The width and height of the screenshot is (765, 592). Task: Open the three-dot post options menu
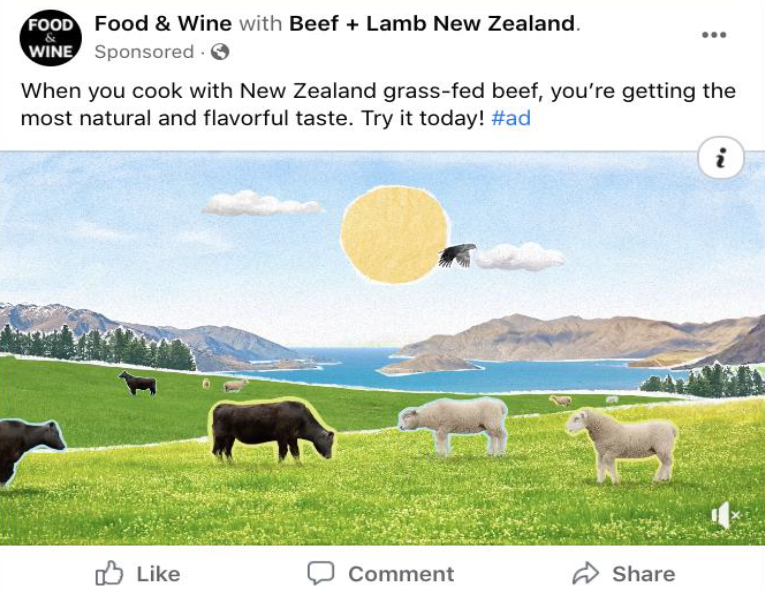point(714,35)
